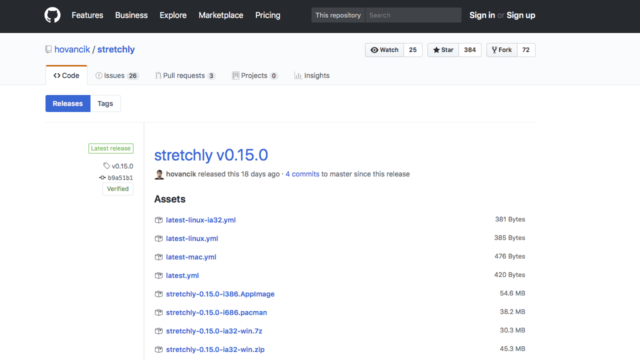Fork the stretchly repository
The image size is (640, 360).
(x=502, y=50)
